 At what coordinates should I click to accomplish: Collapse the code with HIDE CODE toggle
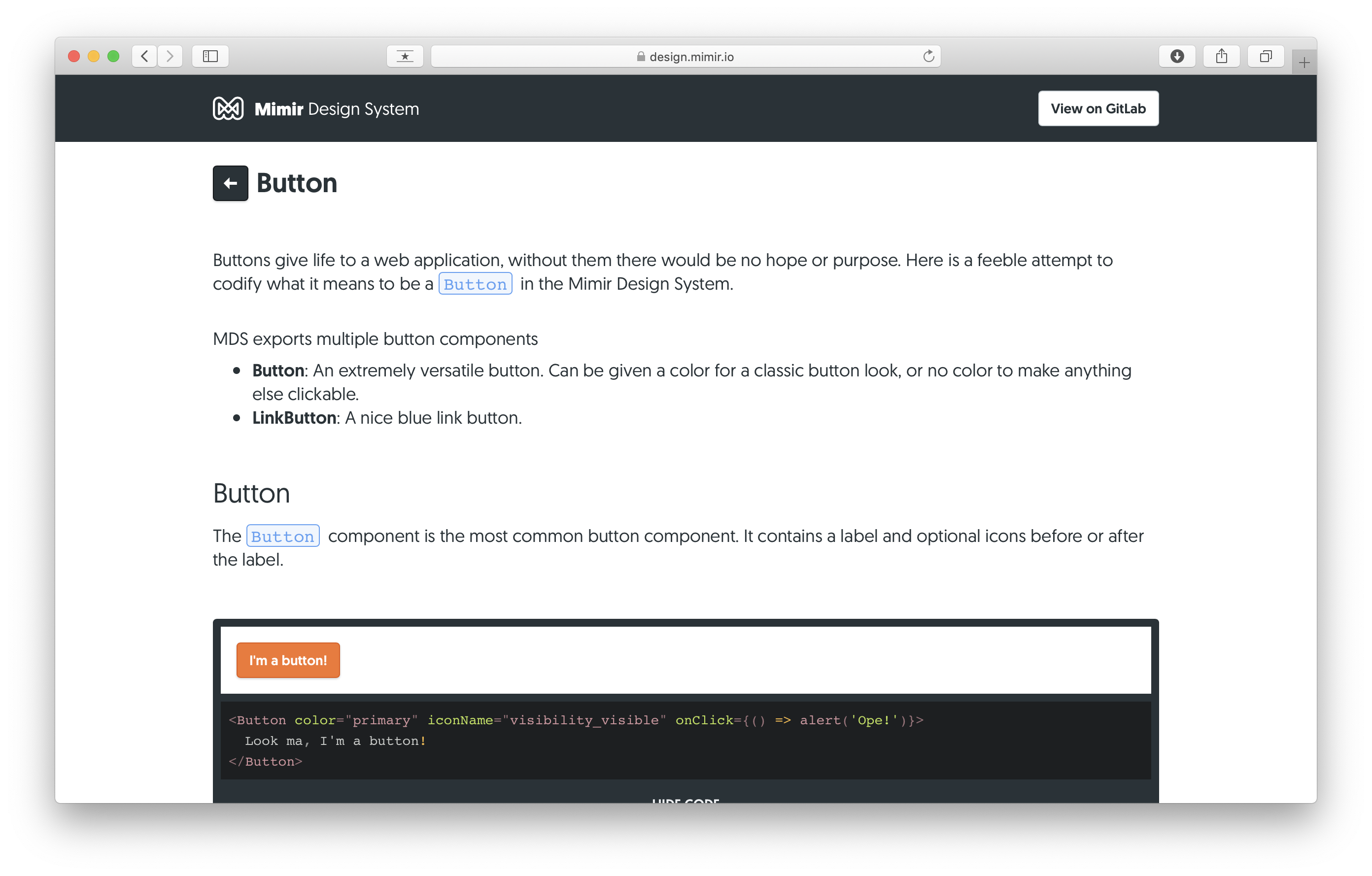pyautogui.click(x=686, y=799)
